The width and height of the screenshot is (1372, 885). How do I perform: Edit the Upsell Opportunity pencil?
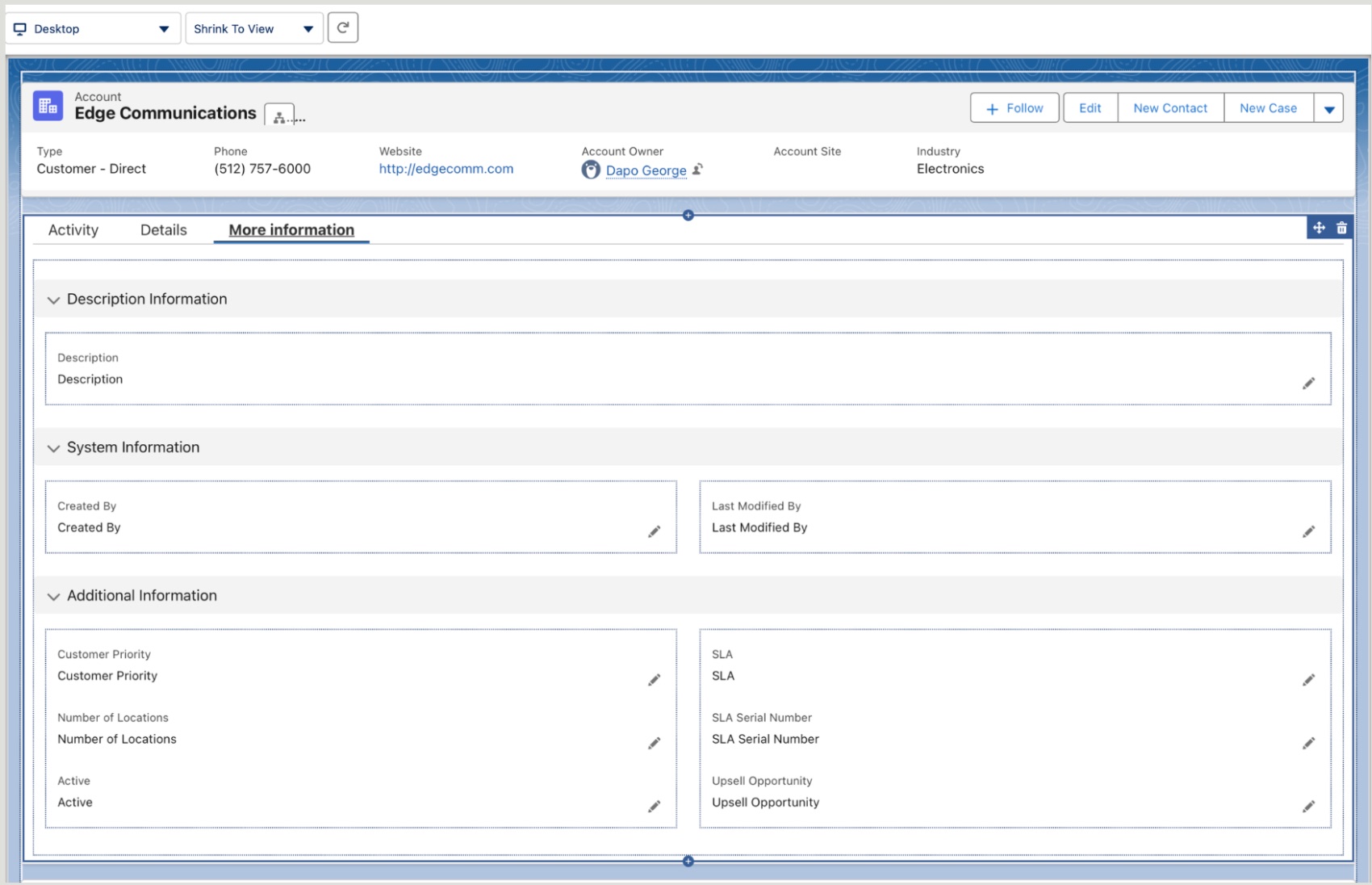pos(1308,806)
